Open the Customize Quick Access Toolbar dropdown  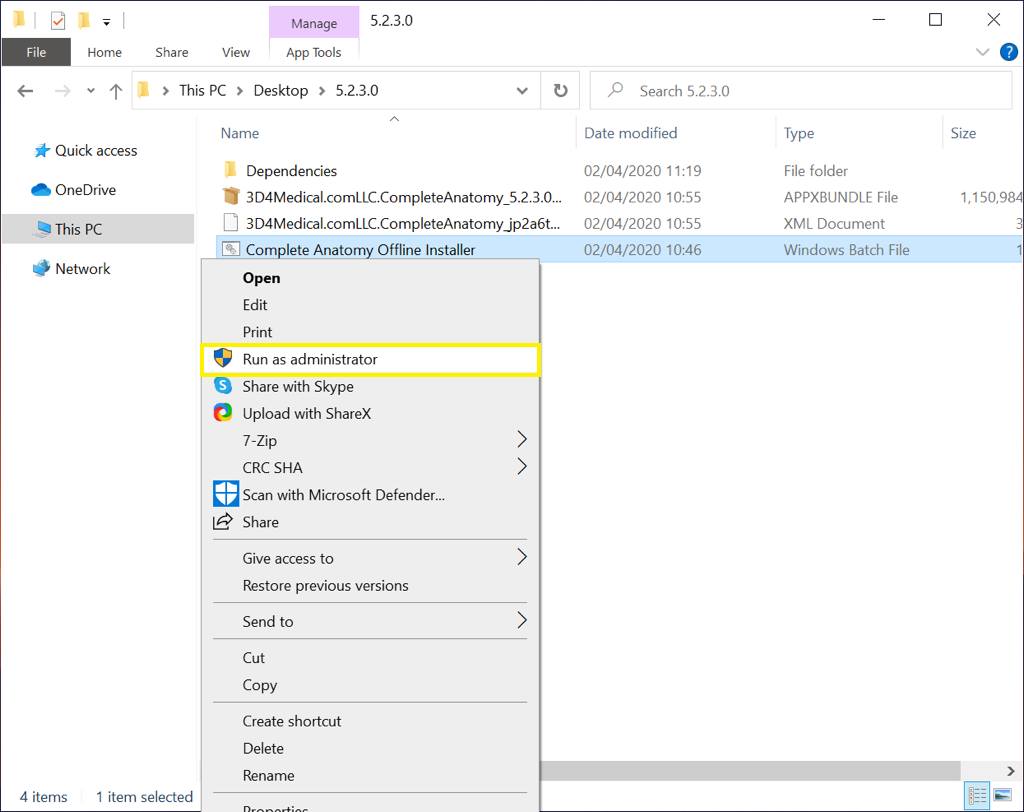tap(106, 22)
